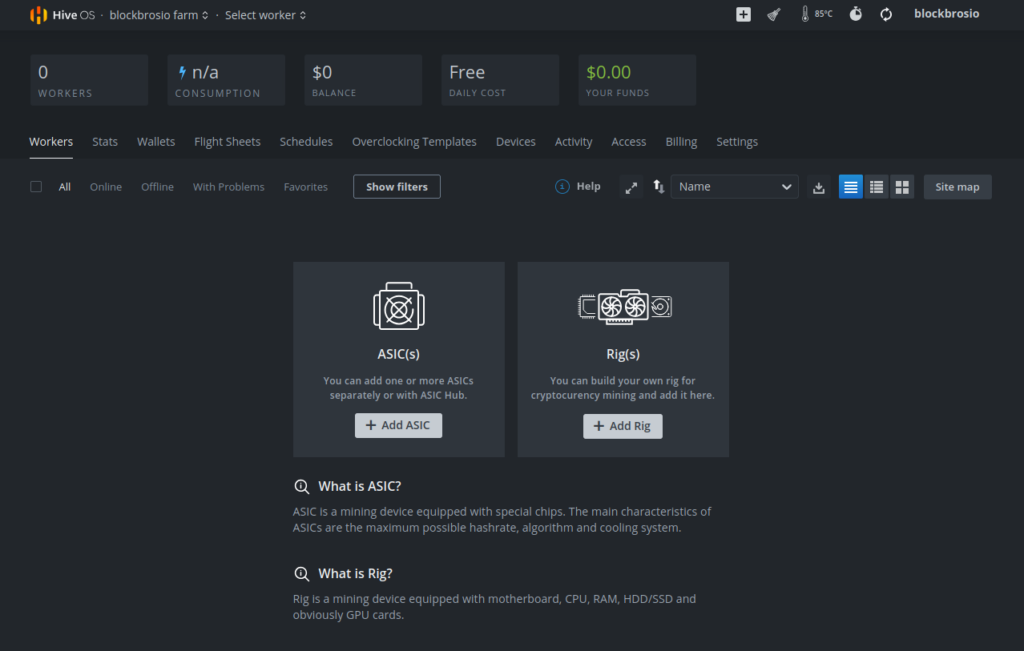The height and width of the screenshot is (651, 1024).
Task: Toggle the detailed list view option
Action: click(x=876, y=186)
